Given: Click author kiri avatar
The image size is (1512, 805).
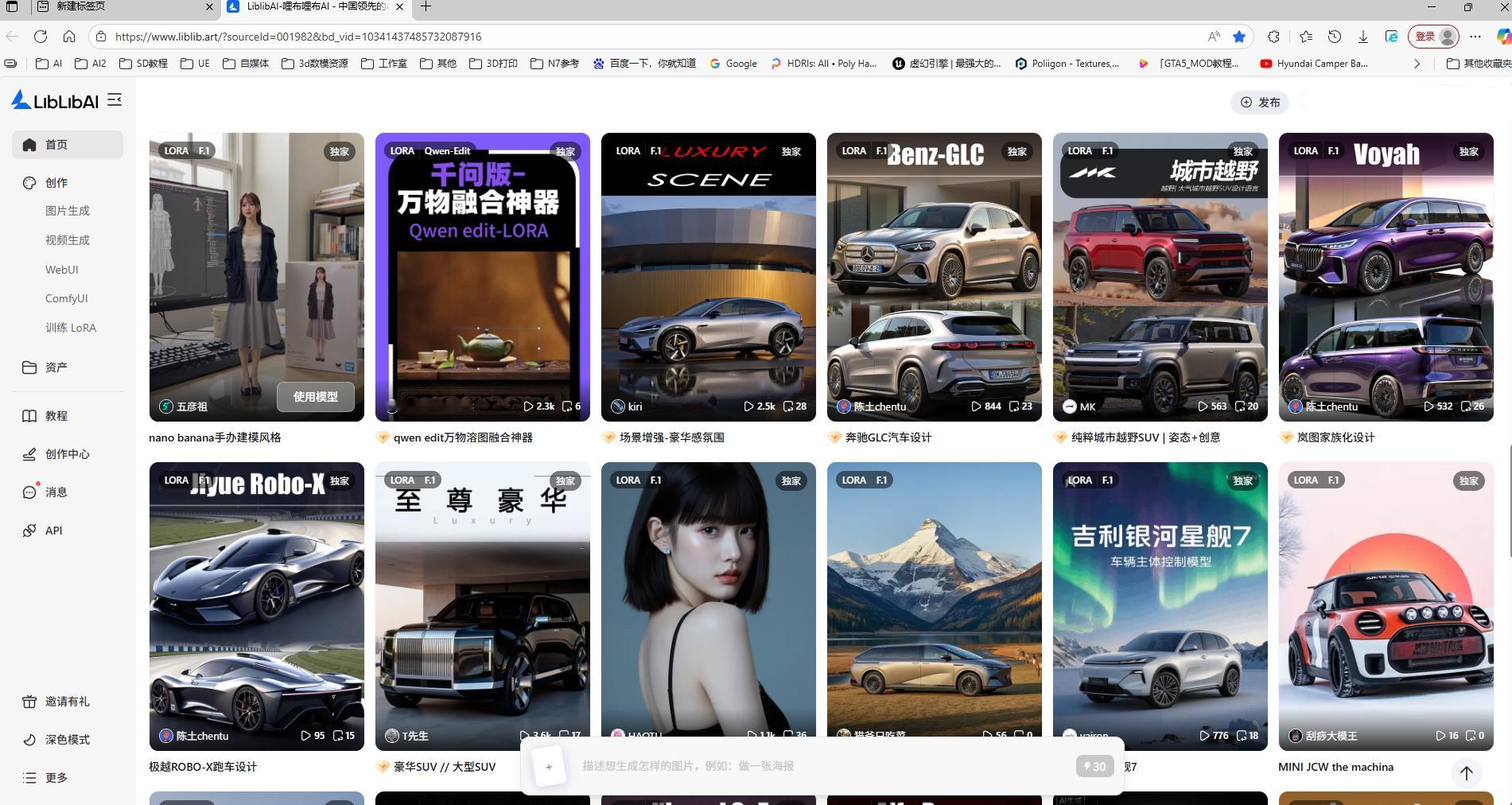Looking at the screenshot, I should (617, 406).
